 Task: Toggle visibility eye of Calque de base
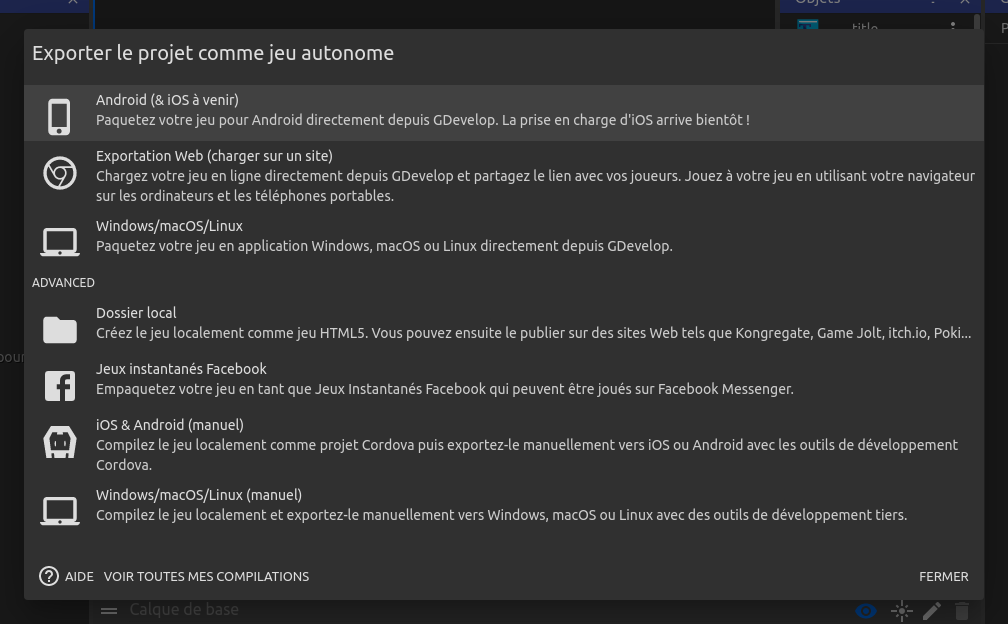click(866, 611)
